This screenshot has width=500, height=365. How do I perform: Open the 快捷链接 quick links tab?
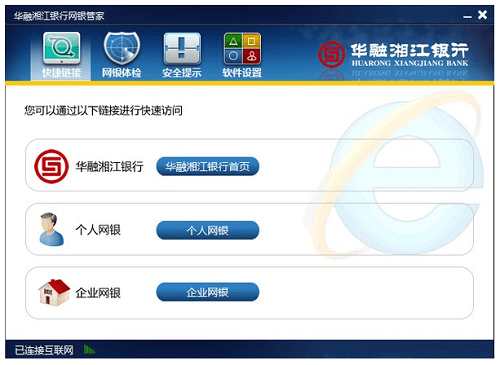tap(61, 55)
